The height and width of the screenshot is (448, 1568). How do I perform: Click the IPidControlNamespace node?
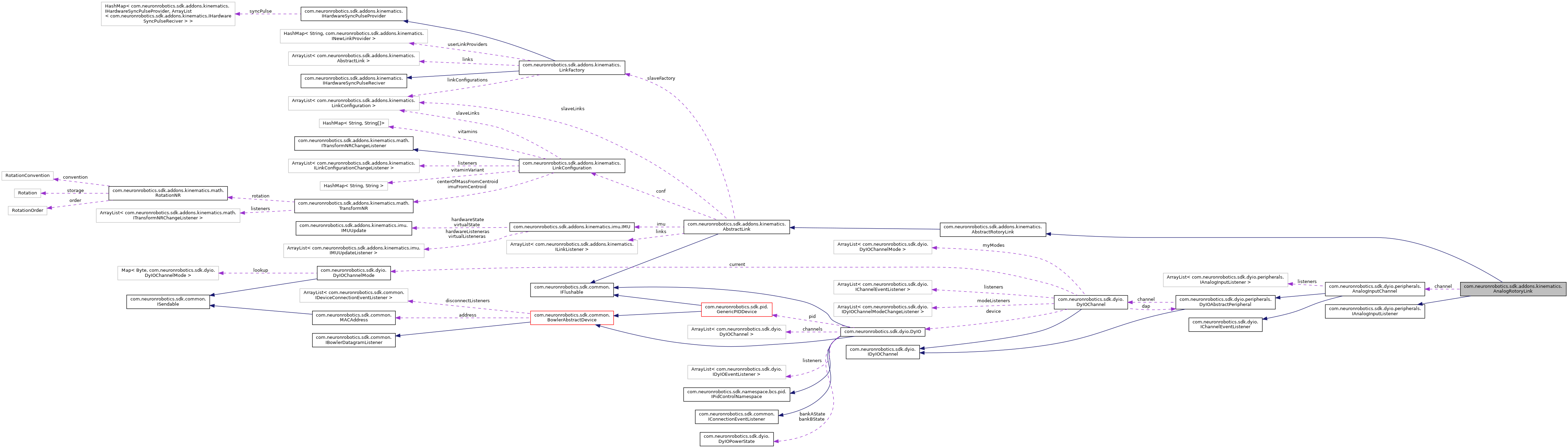[737, 394]
